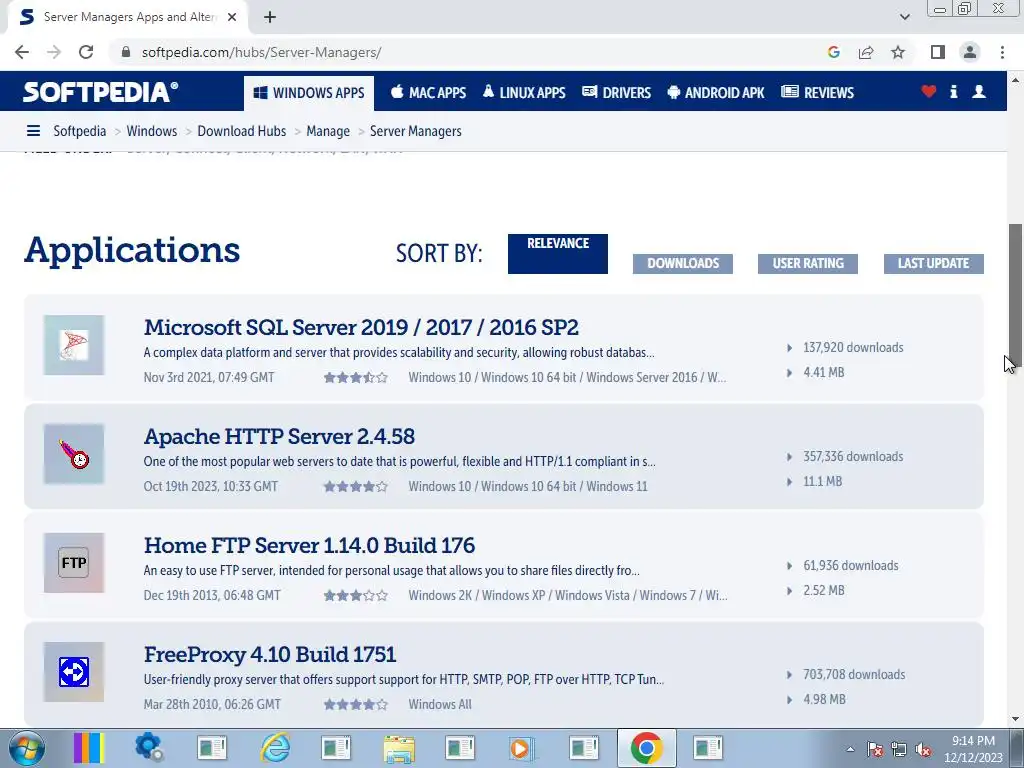Click the info icon in Softpedia header
The height and width of the screenshot is (768, 1024).
point(953,91)
